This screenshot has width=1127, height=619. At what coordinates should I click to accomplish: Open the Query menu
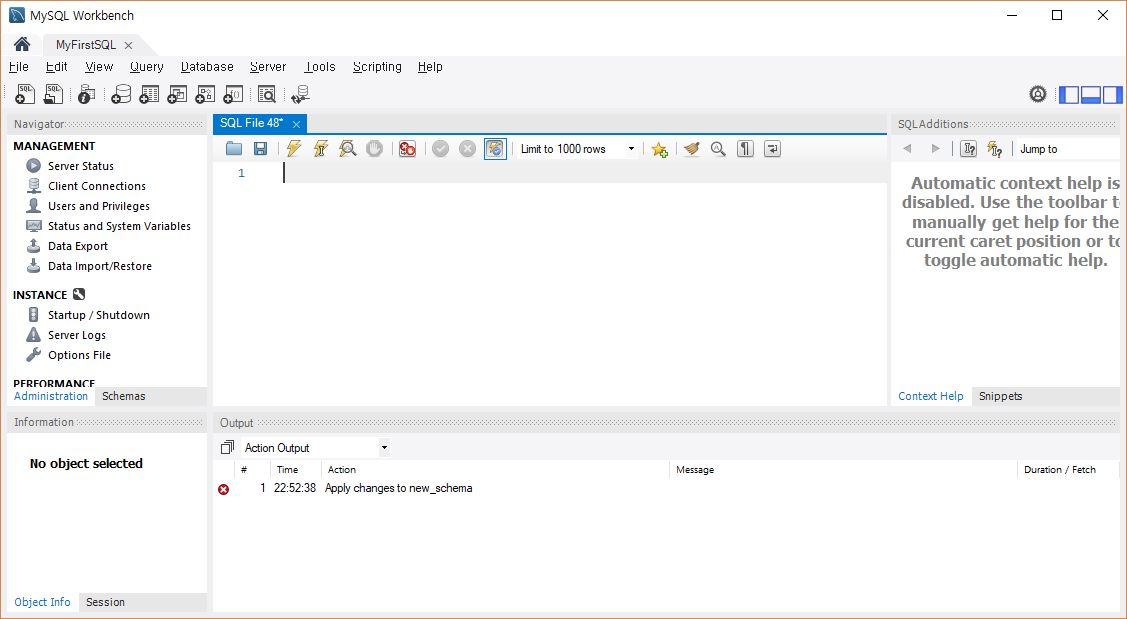coord(147,67)
